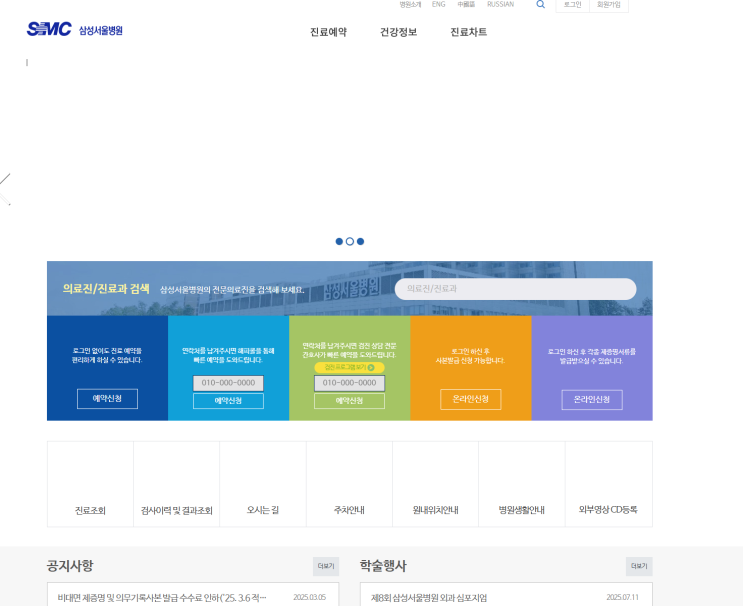Switch site language to RUSSIAN

(500, 4)
